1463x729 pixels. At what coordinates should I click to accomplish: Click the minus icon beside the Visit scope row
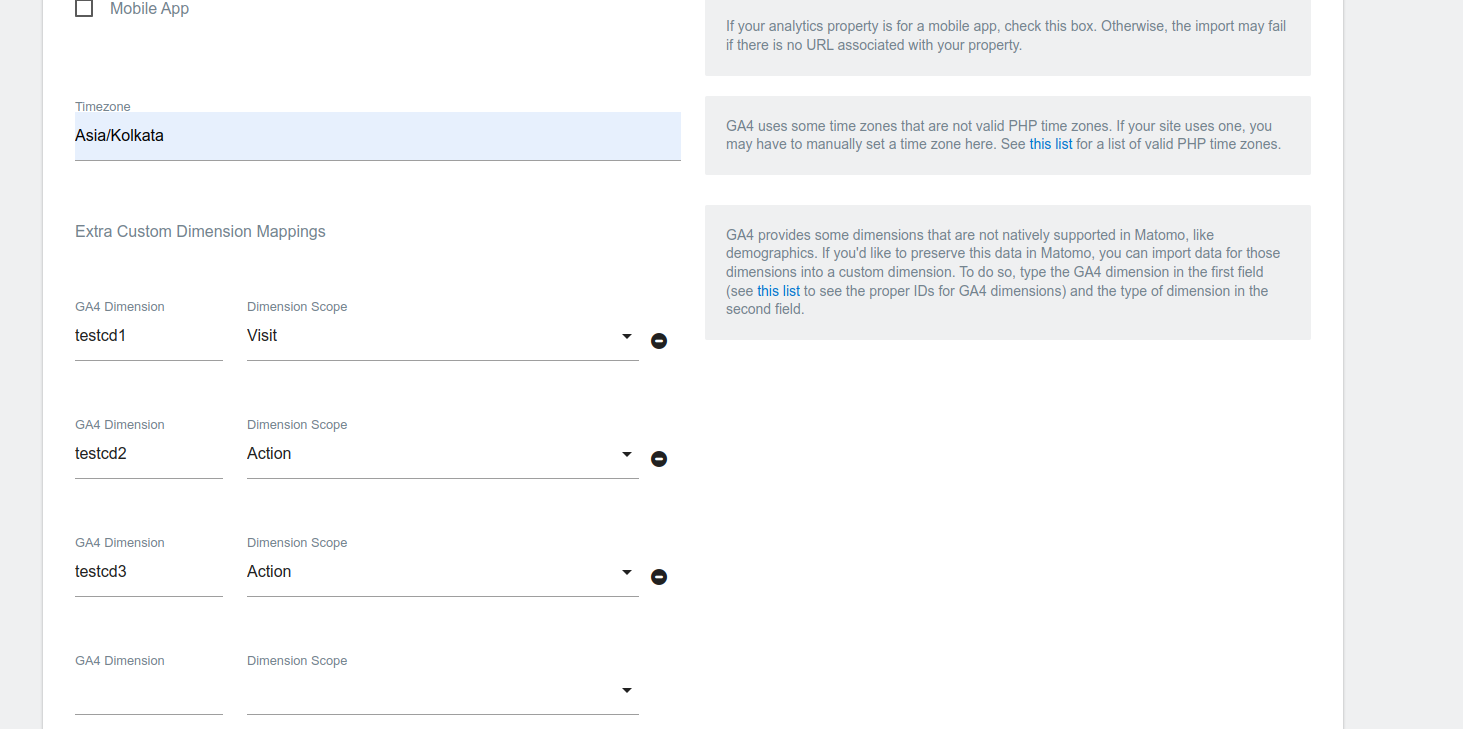[658, 340]
